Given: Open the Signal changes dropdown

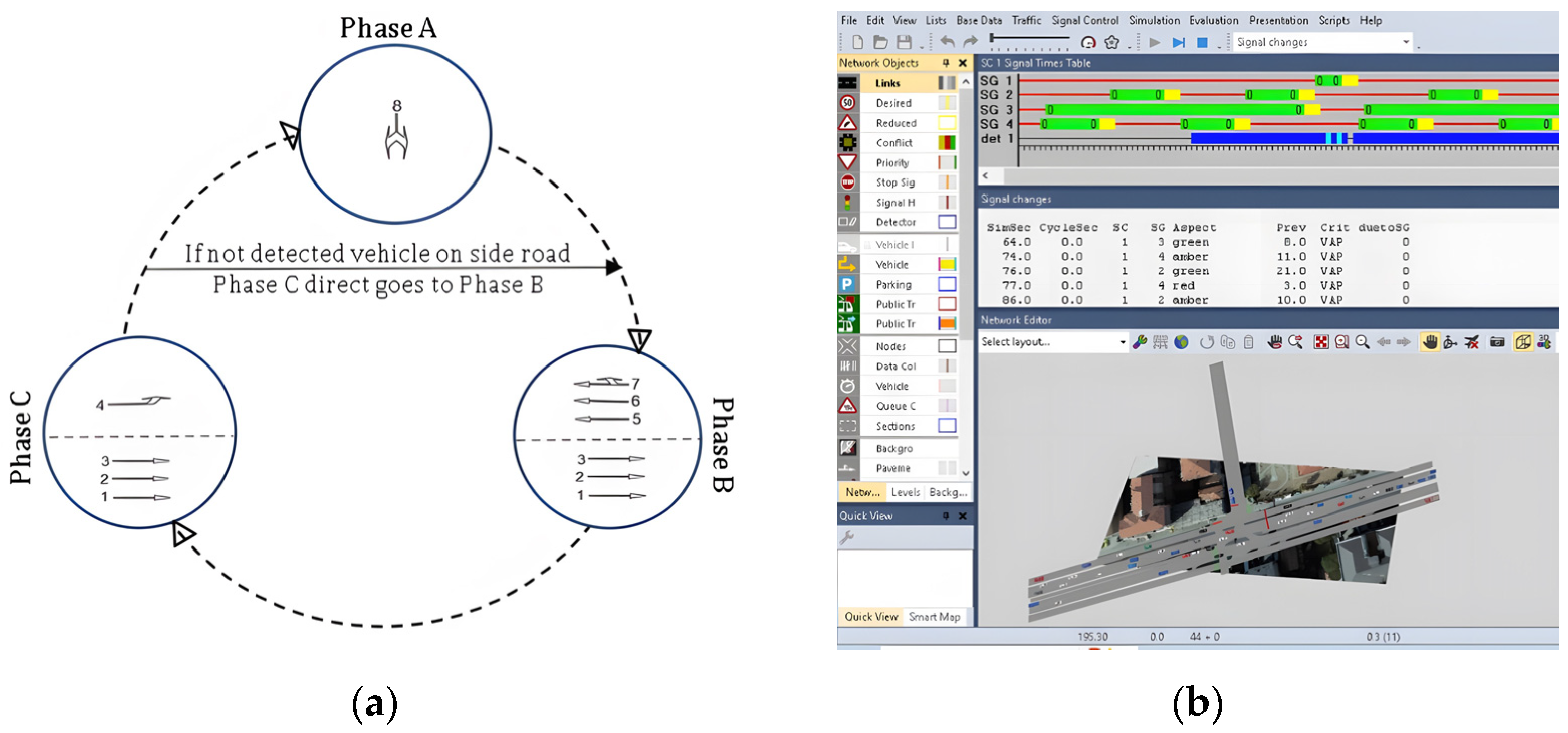Looking at the screenshot, I should click(x=1322, y=42).
